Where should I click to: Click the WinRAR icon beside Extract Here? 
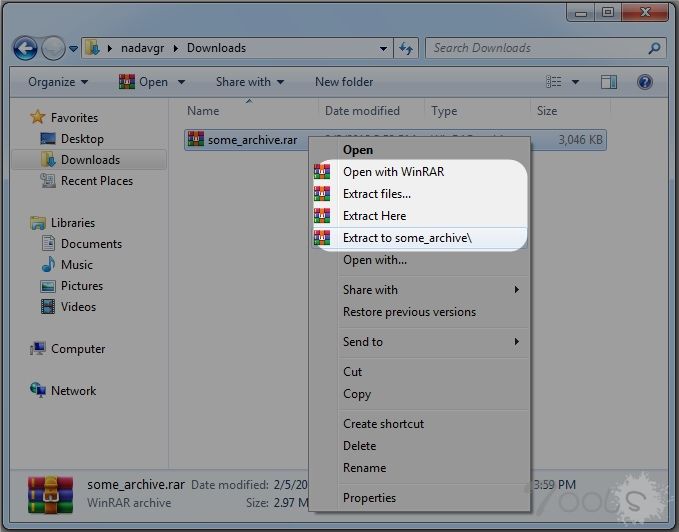tap(322, 216)
